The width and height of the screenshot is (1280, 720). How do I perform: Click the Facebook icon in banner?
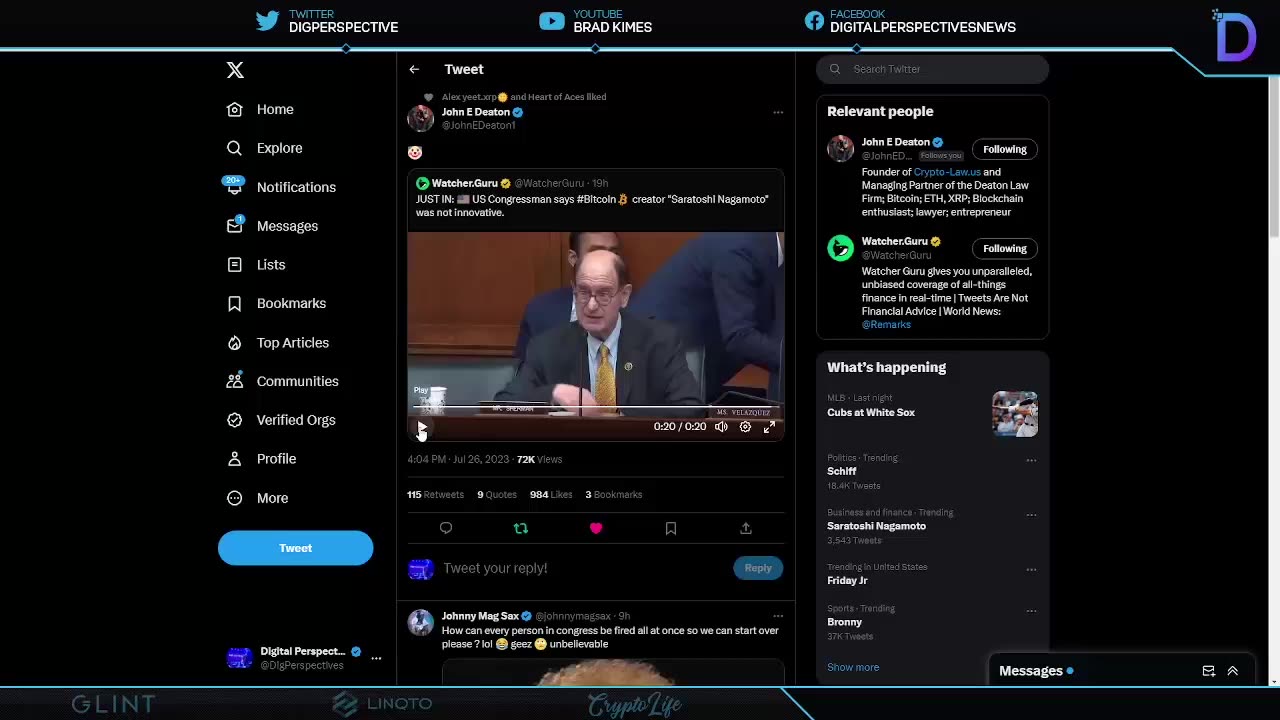pyautogui.click(x=814, y=21)
